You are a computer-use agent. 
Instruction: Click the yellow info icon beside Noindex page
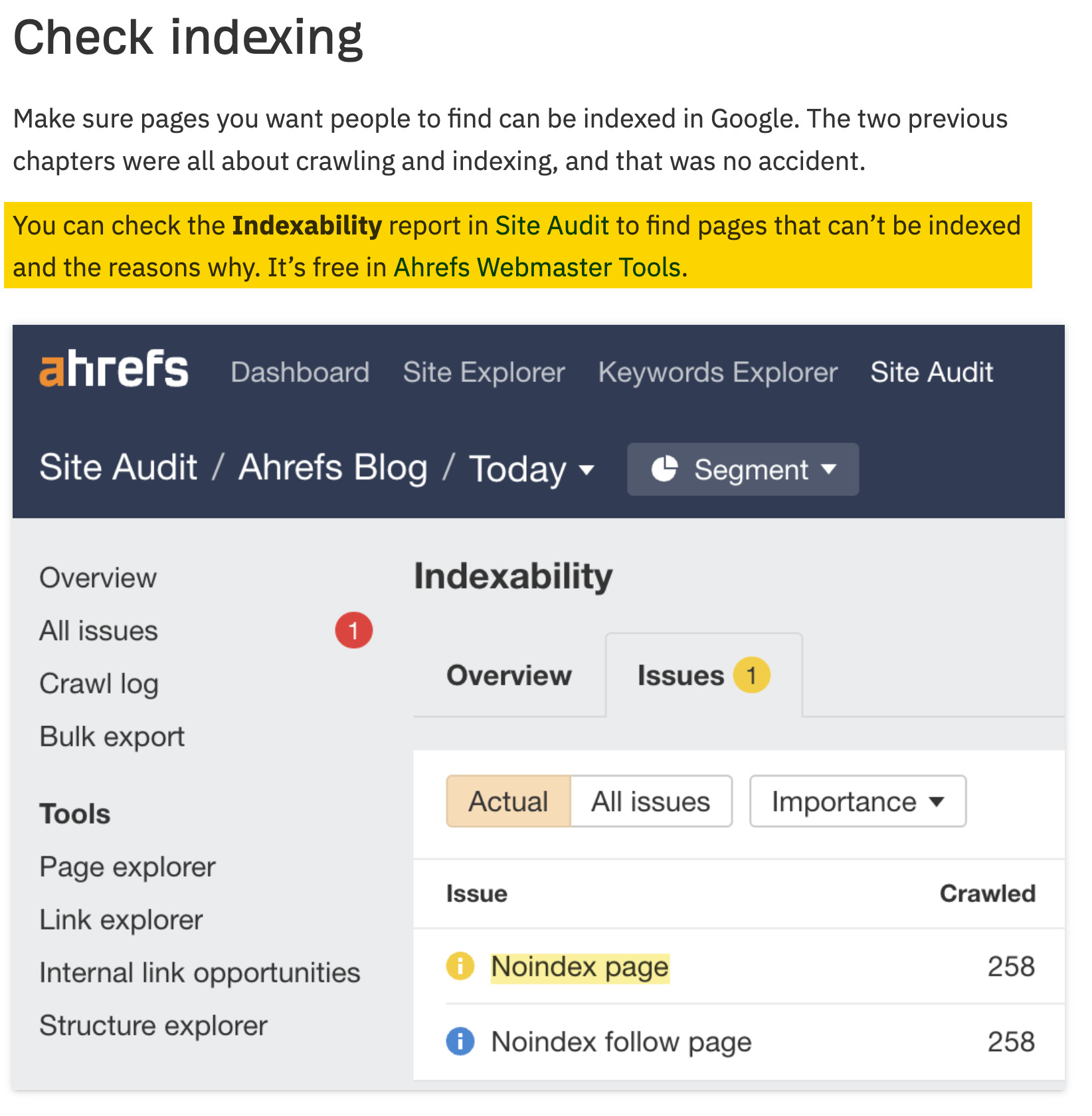click(462, 967)
